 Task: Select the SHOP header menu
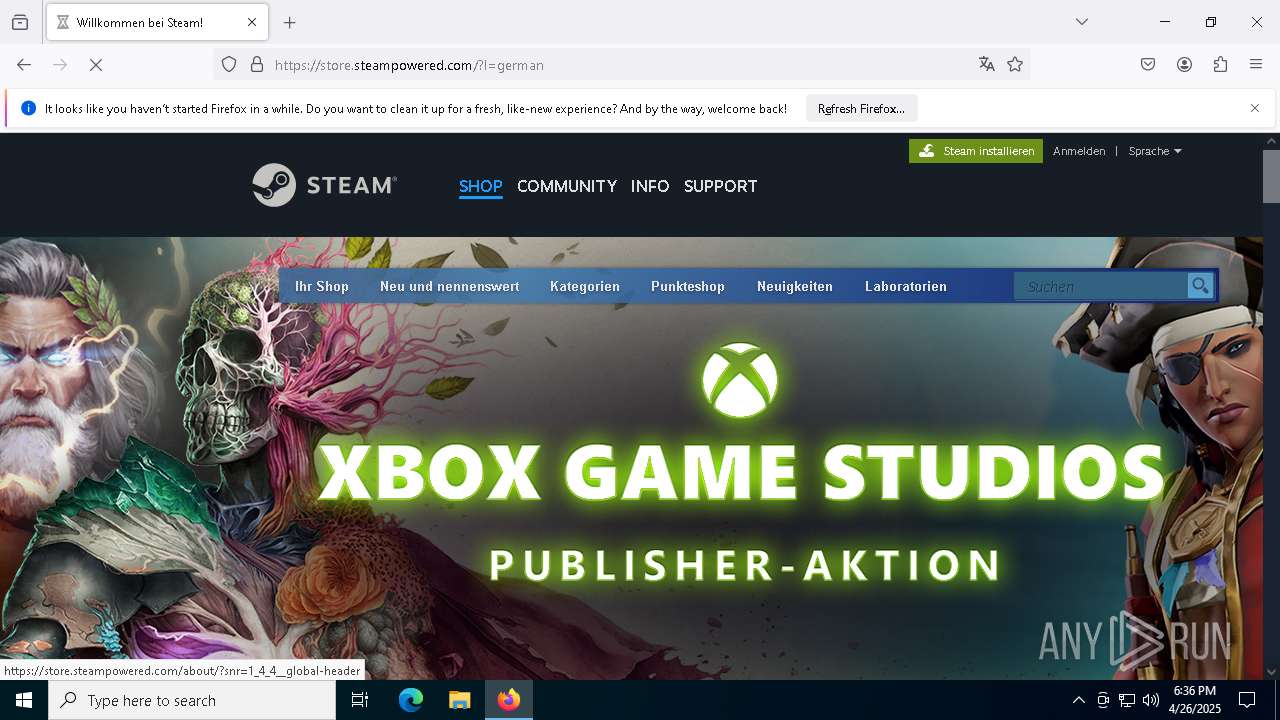pos(481,186)
